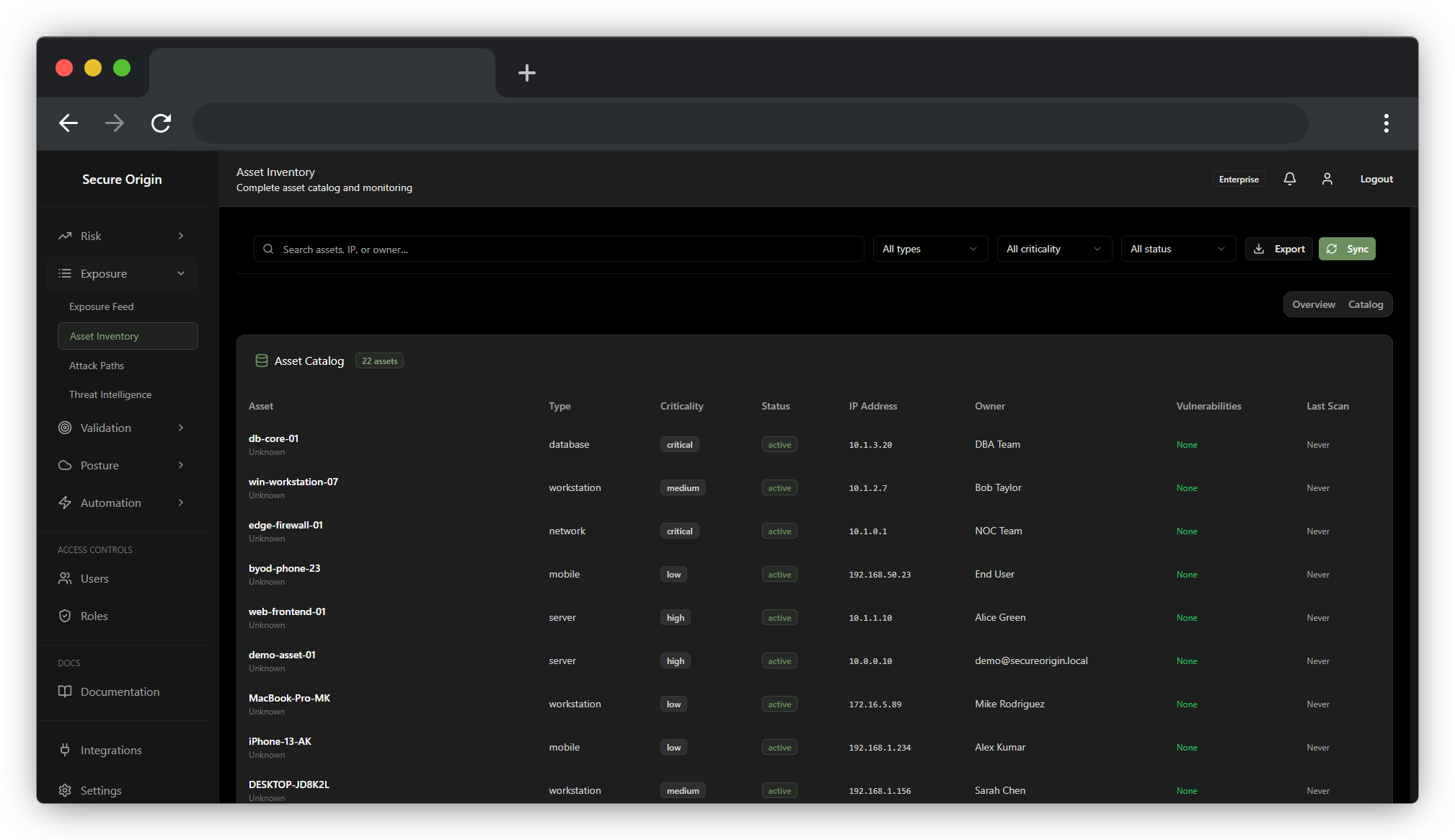Switch to the Overview tab
The width and height of the screenshot is (1455, 840).
1313,304
